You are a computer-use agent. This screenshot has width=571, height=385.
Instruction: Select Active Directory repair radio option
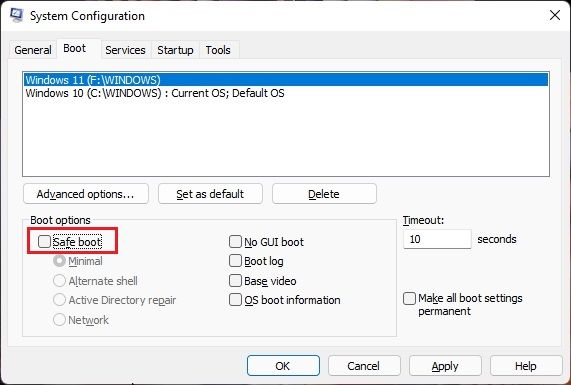tap(59, 300)
